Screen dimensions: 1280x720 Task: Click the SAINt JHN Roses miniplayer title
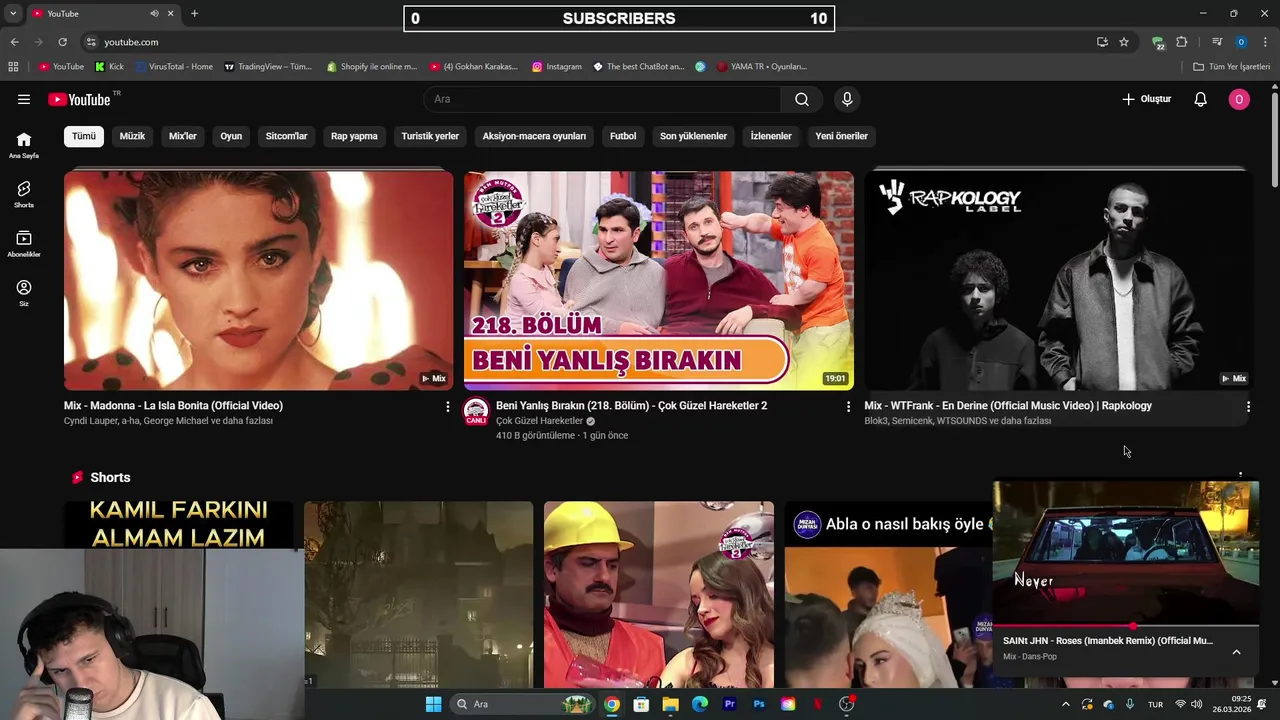pos(1108,641)
